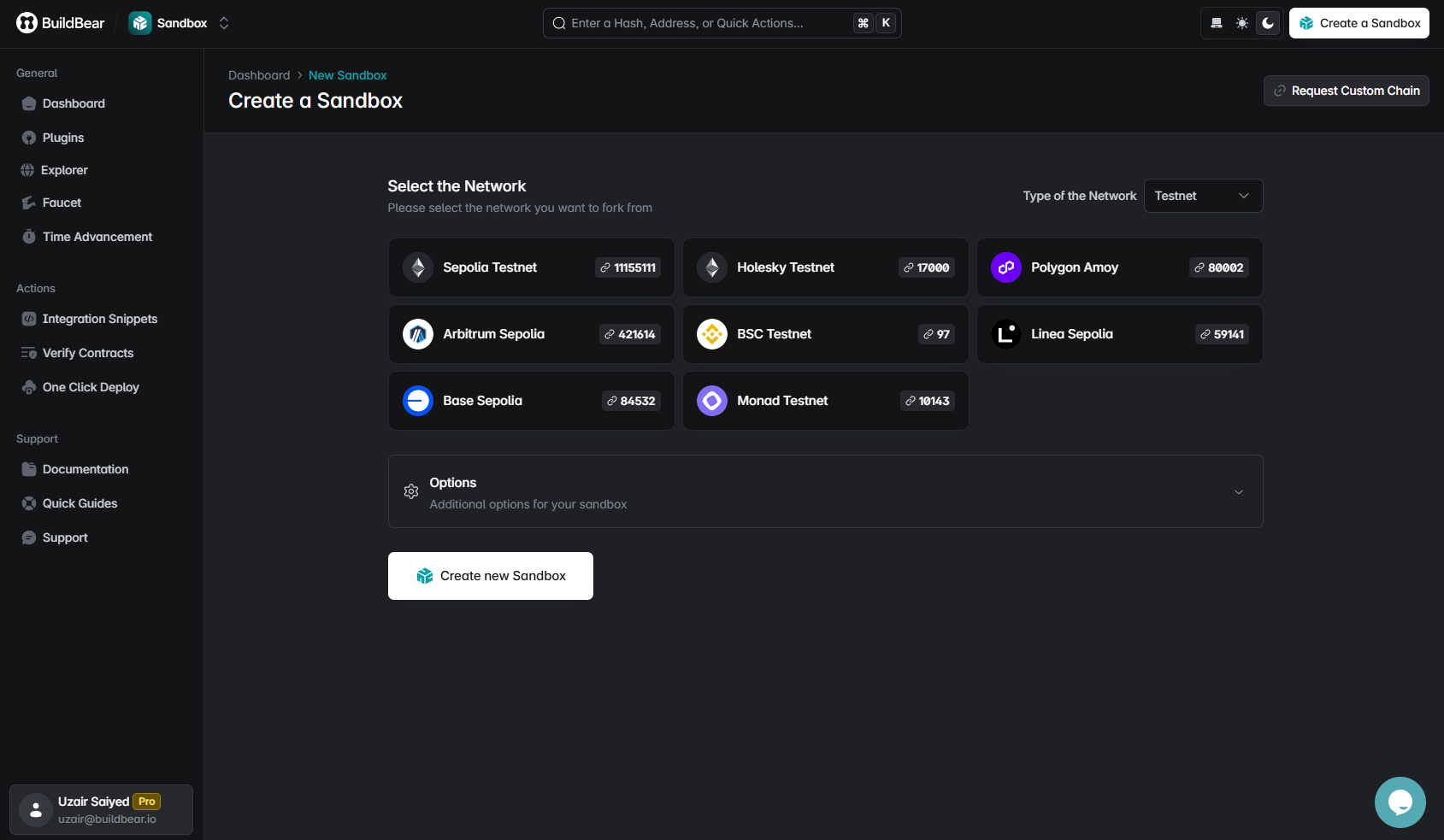Viewport: 1444px width, 840px height.
Task: Click the Request Custom Chain link icon
Action: pos(1280,91)
